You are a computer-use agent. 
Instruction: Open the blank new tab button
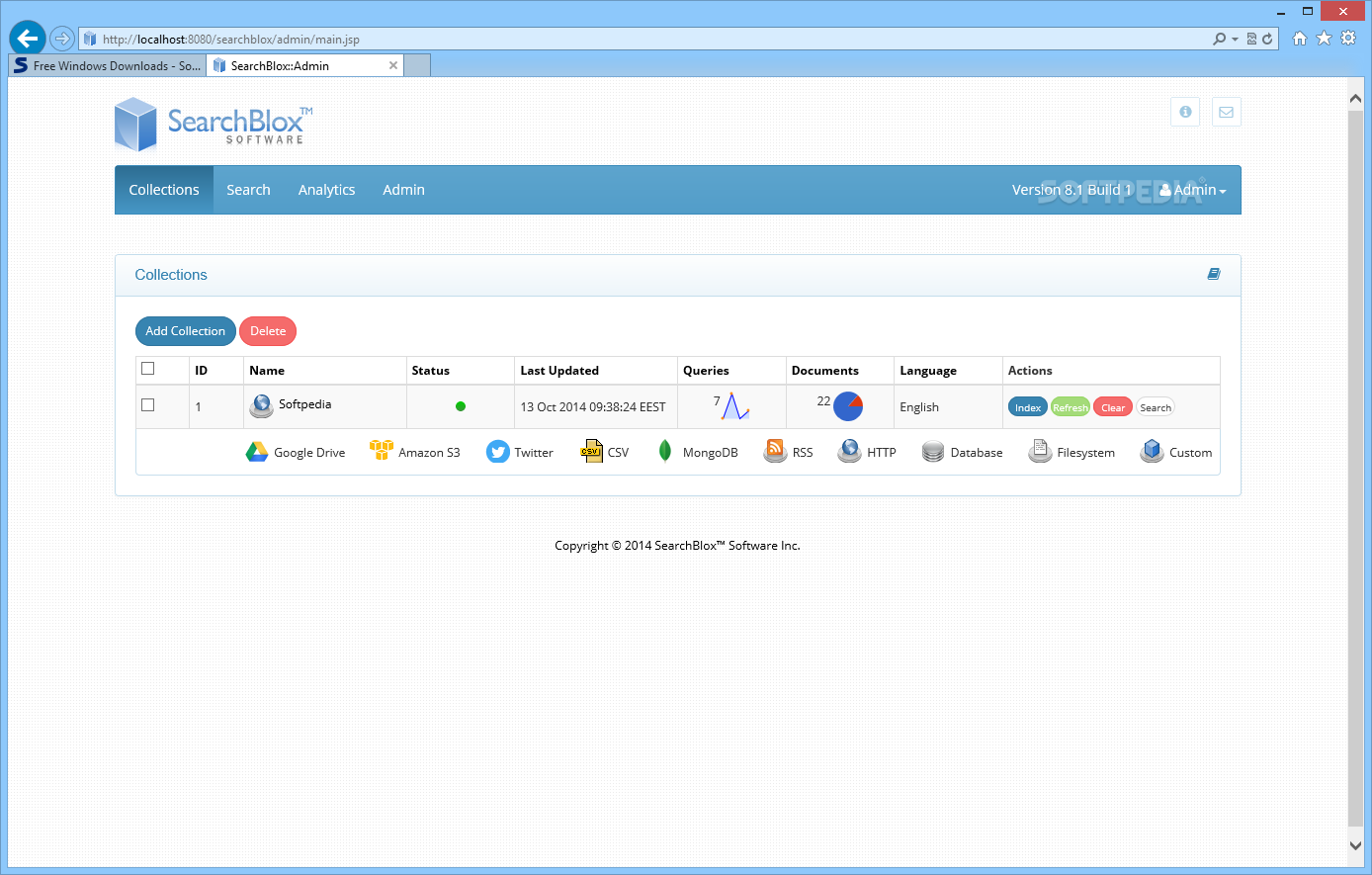[x=418, y=65]
